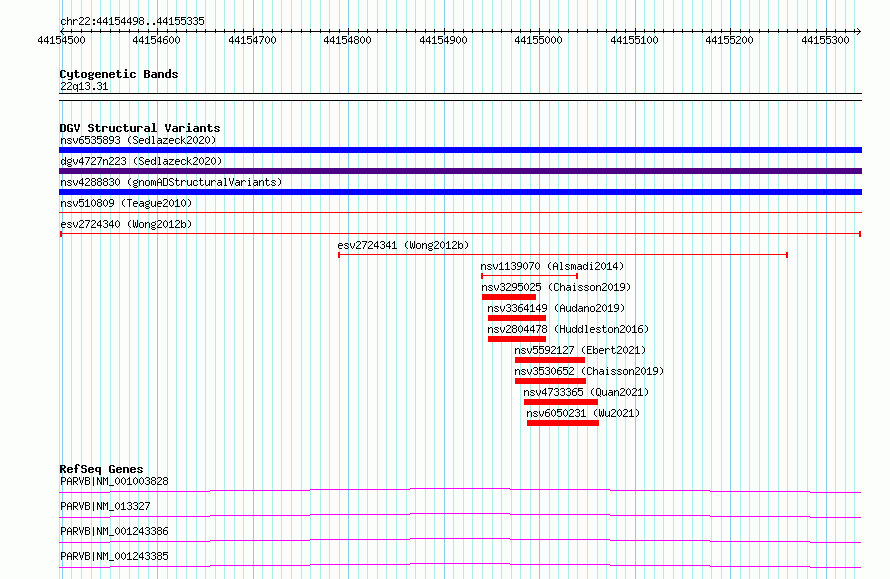This screenshot has width=890, height=579.
Task: Click ruler position 44154900
Action: coord(443,40)
